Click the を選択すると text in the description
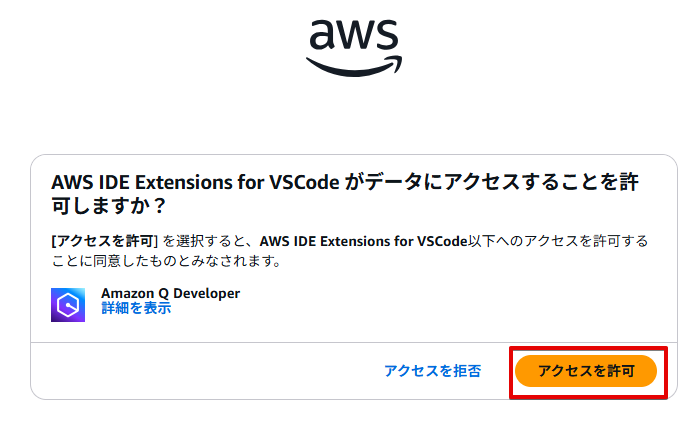The image size is (698, 426). [209, 241]
